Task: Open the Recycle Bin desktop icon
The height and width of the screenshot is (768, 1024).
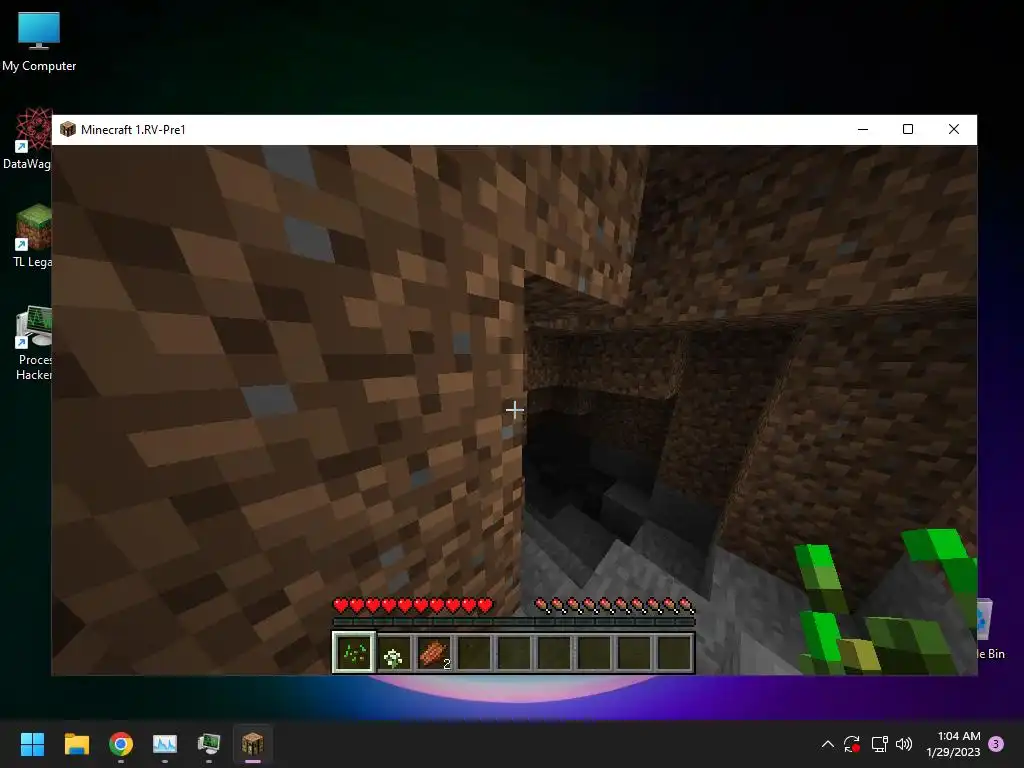Action: (x=990, y=629)
